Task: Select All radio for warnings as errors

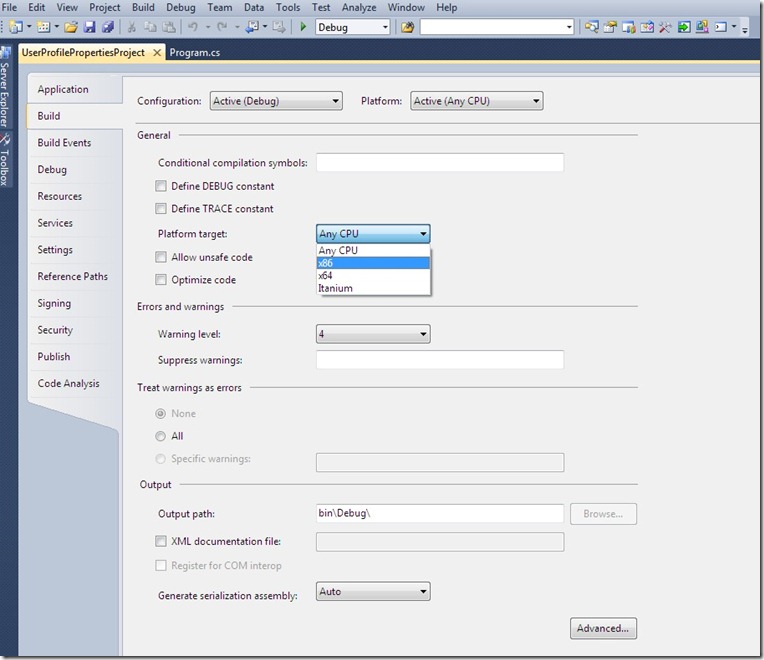Action: point(160,436)
